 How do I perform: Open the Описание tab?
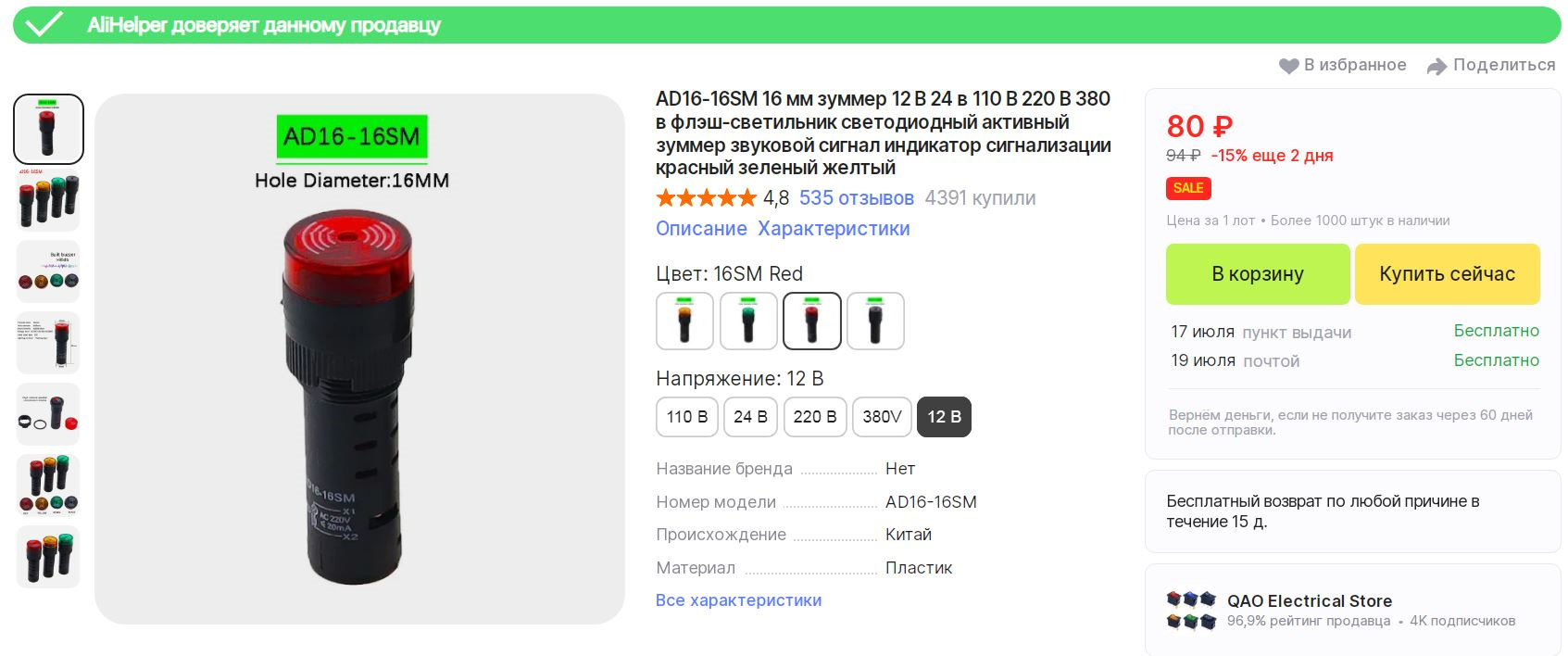point(701,229)
